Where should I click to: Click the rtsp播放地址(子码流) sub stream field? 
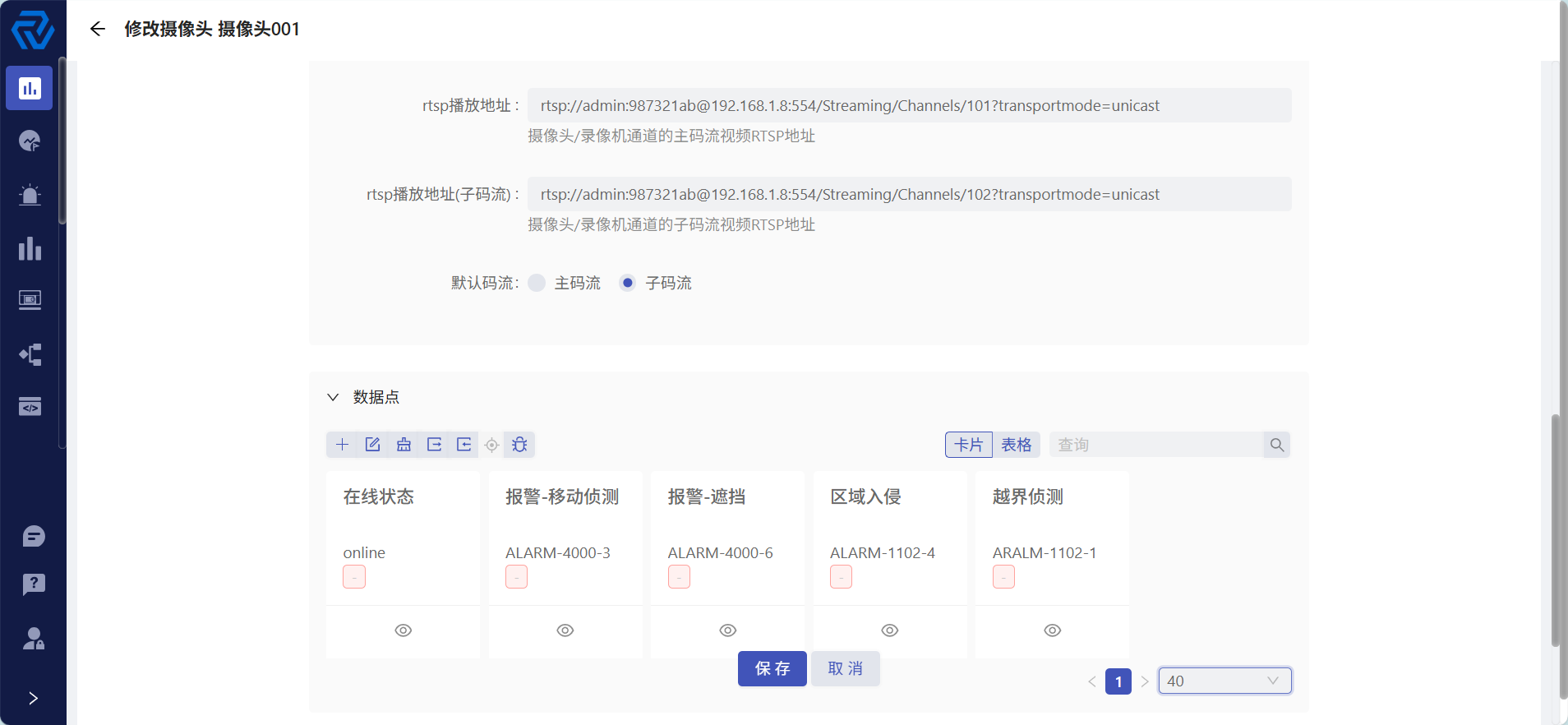[x=910, y=194]
